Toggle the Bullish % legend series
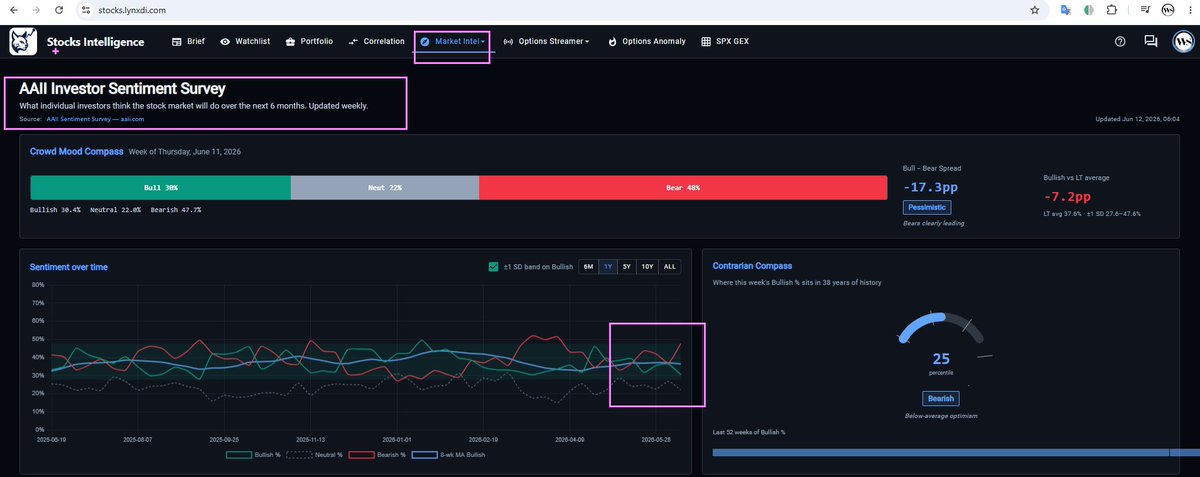The height and width of the screenshot is (477, 1200). (252, 455)
